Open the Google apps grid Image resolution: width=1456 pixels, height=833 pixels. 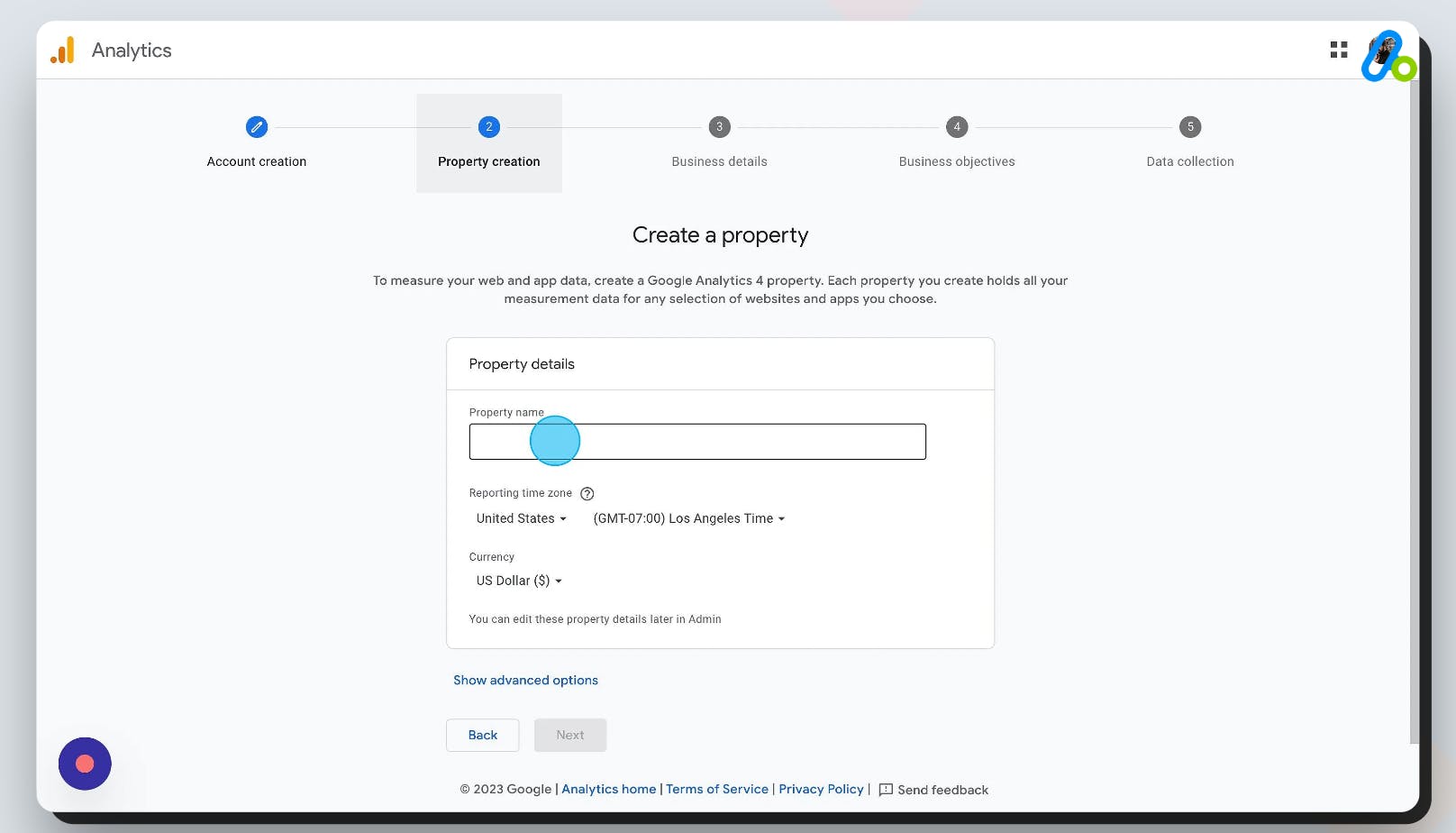1337,50
